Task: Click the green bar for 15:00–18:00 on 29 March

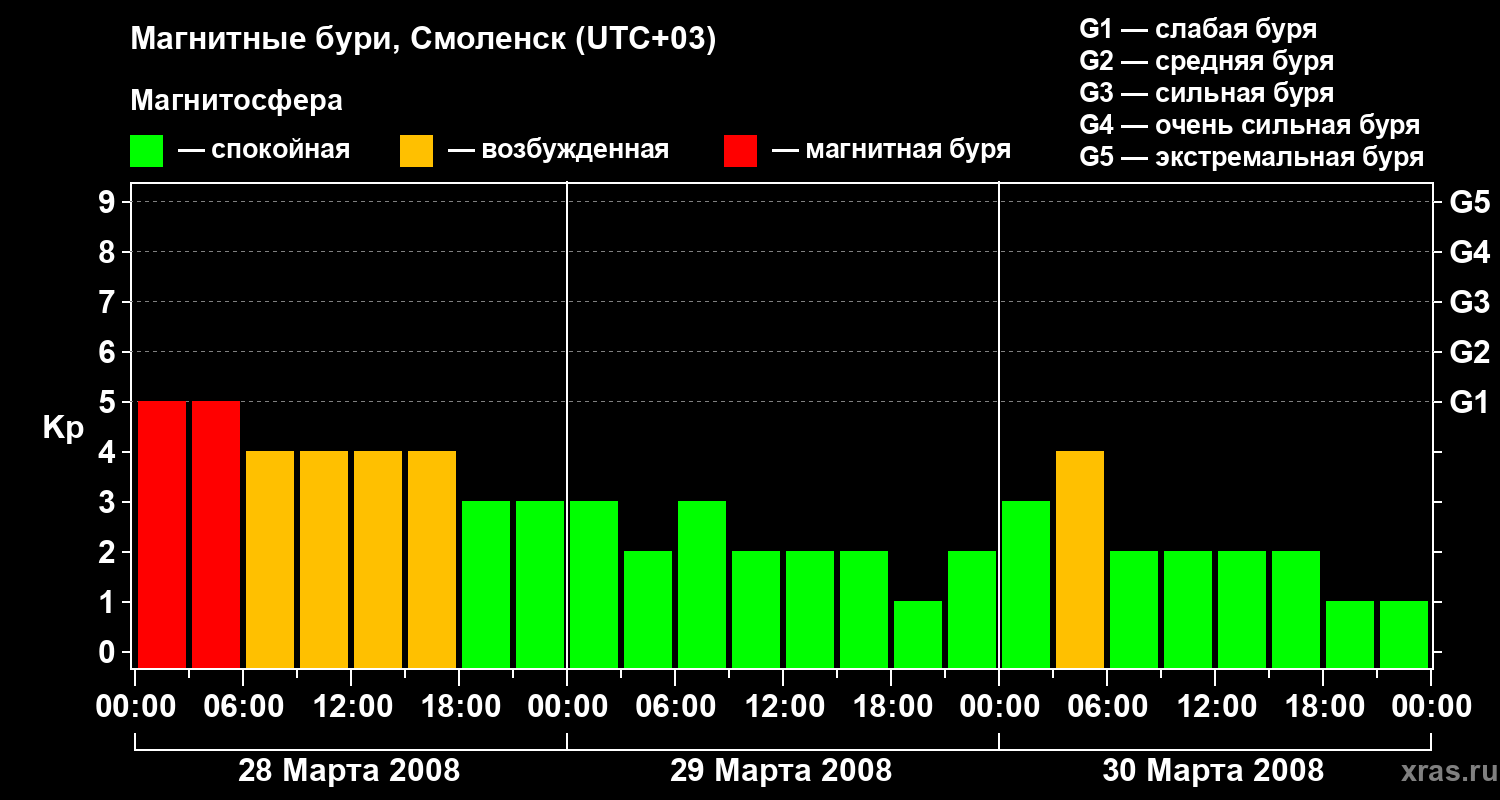Action: pos(864,609)
